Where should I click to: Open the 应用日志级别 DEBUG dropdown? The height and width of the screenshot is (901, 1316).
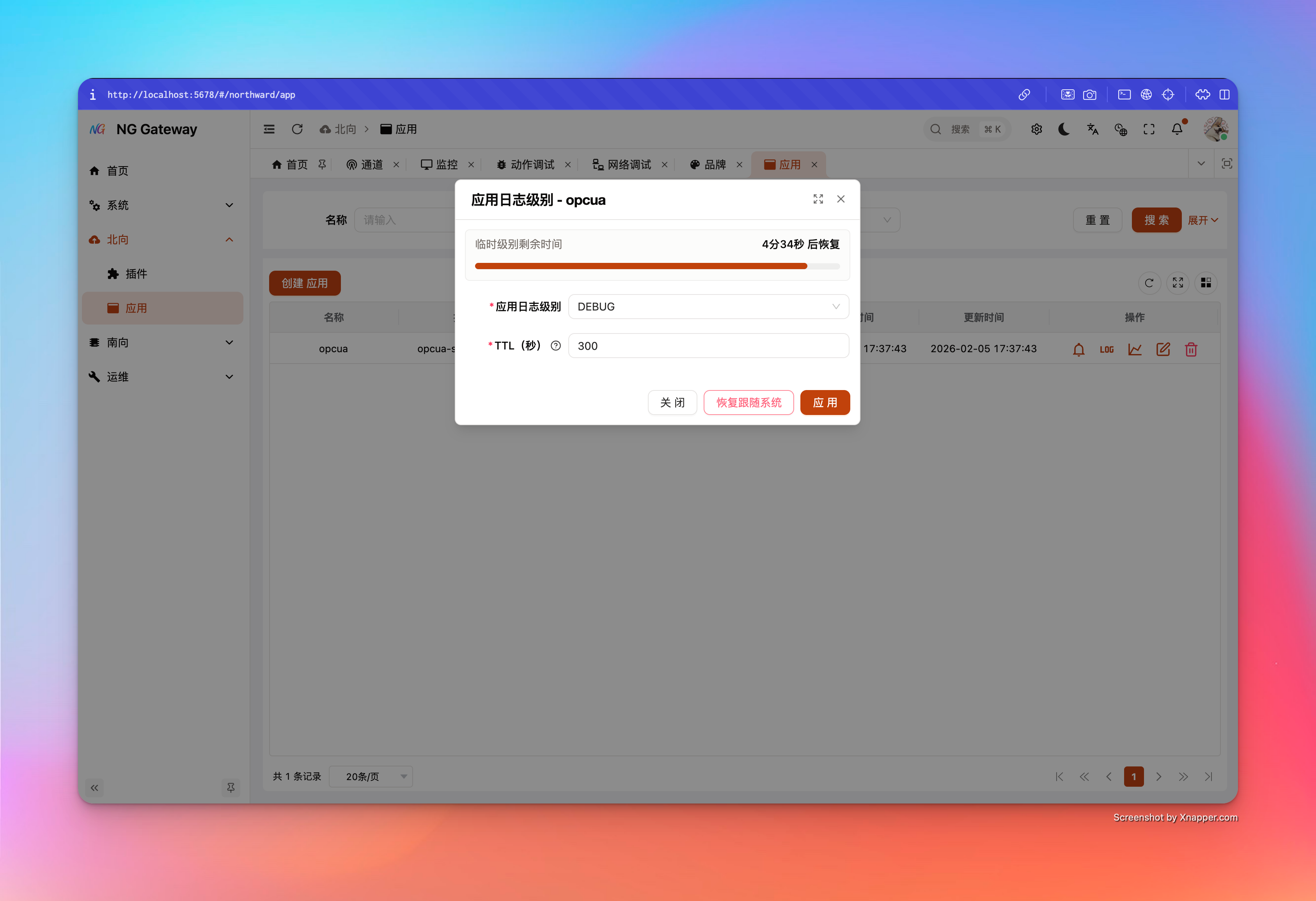(x=708, y=306)
